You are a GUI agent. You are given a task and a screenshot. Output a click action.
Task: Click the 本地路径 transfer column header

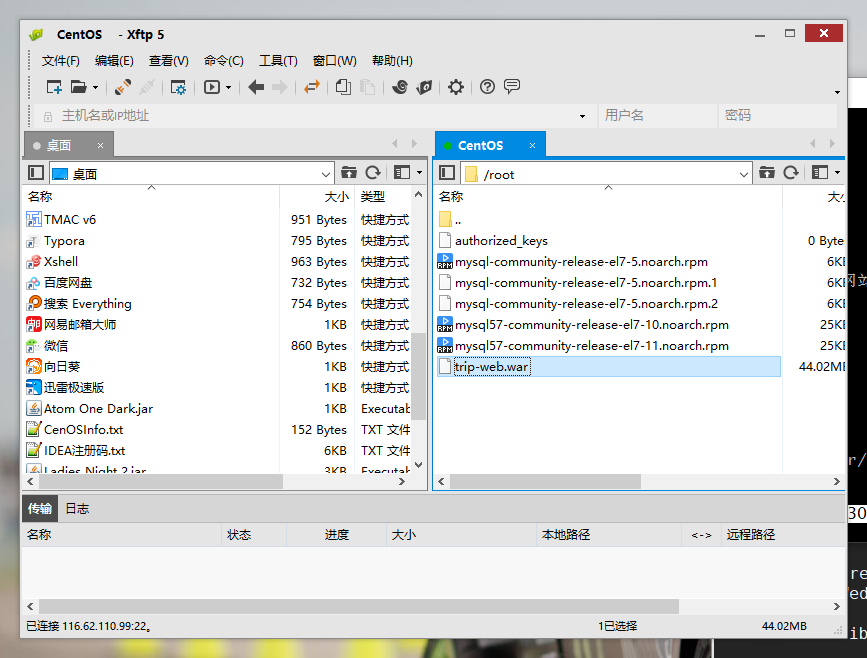(x=609, y=535)
